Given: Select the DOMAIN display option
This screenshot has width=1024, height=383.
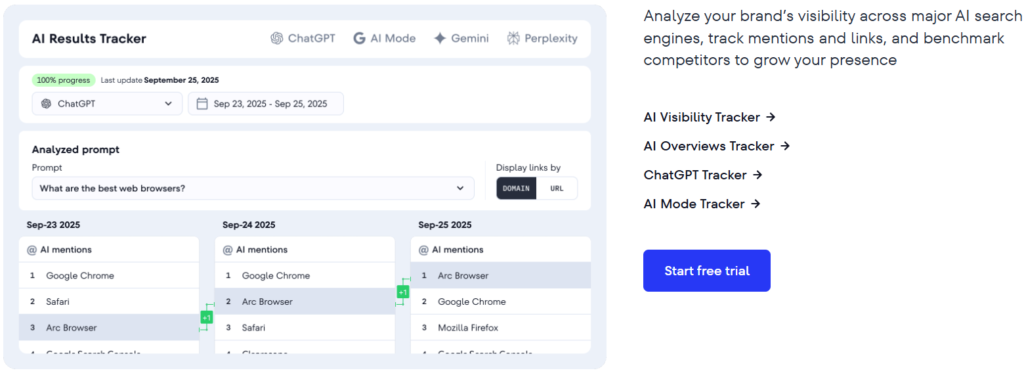Looking at the screenshot, I should (x=517, y=188).
